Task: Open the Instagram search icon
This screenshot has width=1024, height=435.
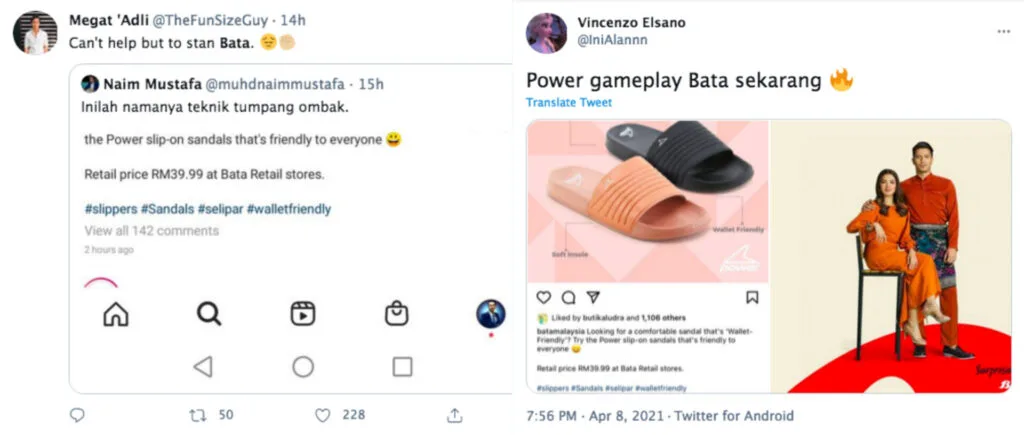Action: (208, 314)
